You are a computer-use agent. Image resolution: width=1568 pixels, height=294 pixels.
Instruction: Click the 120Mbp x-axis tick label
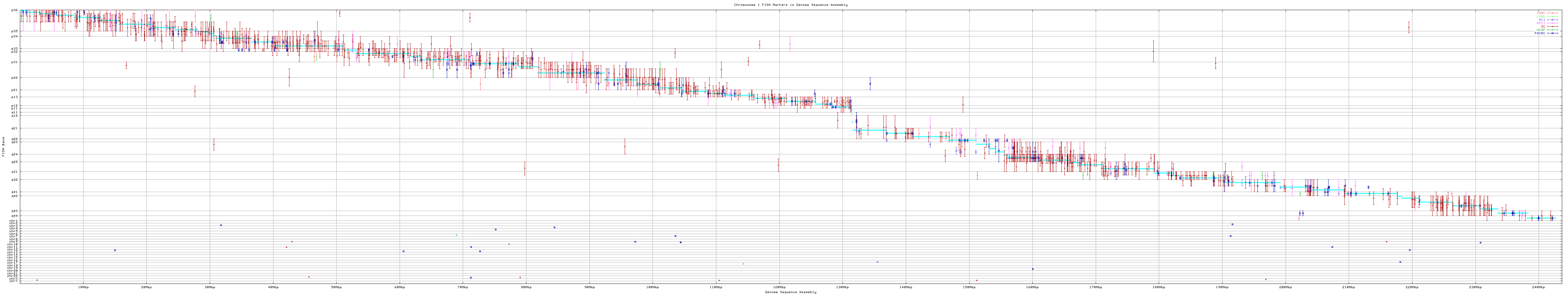coord(778,287)
